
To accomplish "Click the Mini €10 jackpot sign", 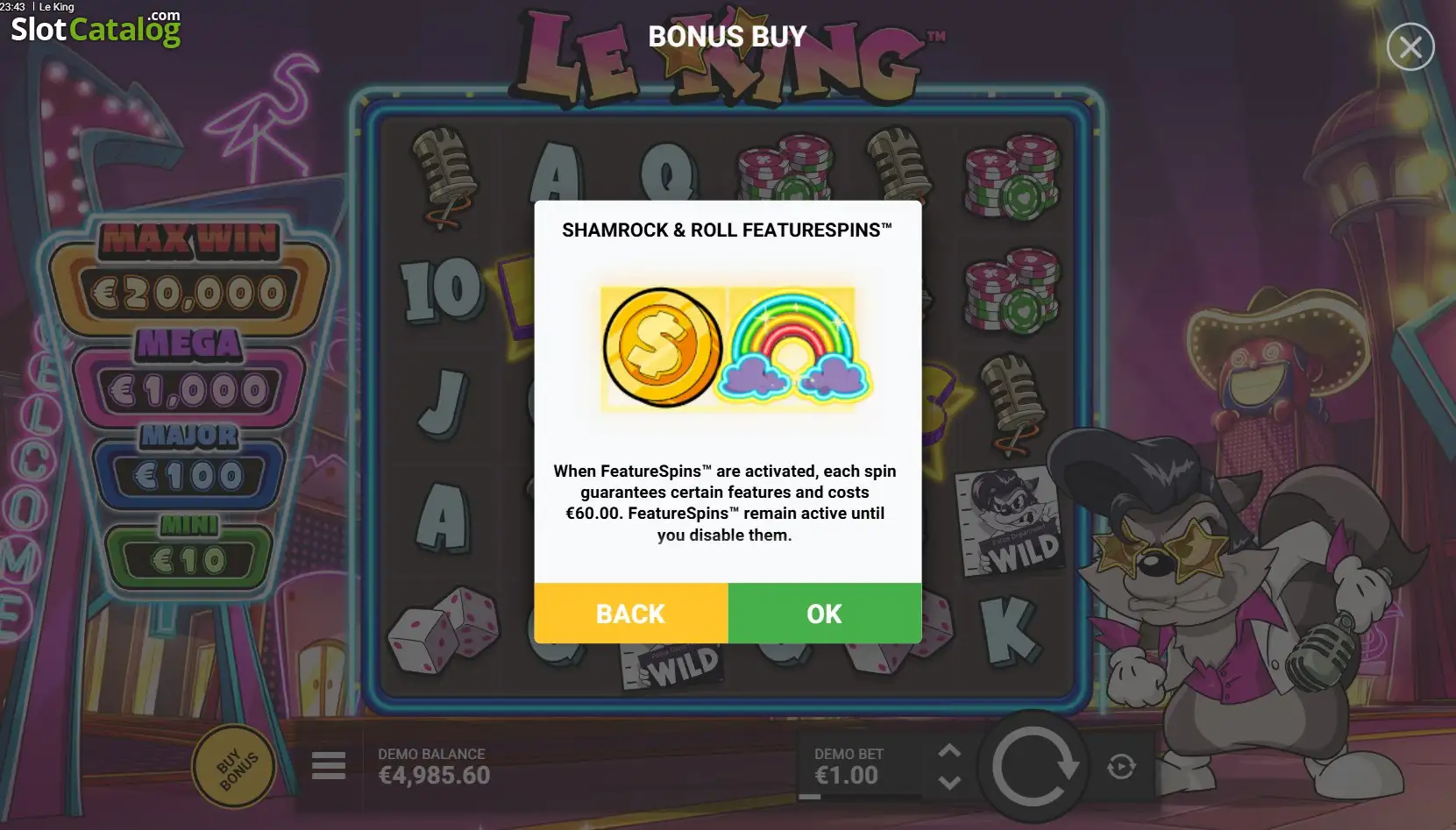I will [x=189, y=551].
